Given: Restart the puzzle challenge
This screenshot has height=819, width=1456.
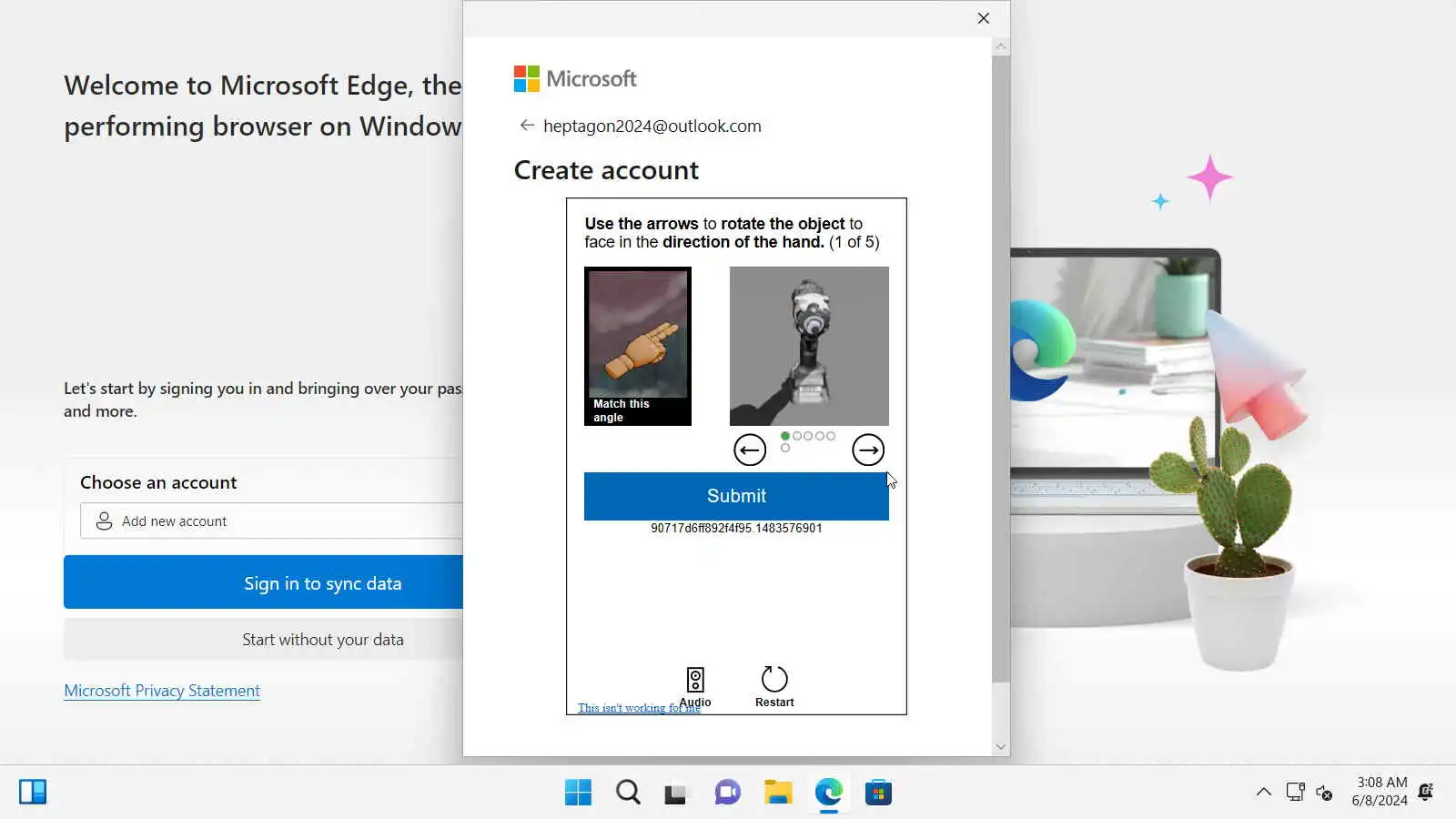Looking at the screenshot, I should tap(774, 687).
